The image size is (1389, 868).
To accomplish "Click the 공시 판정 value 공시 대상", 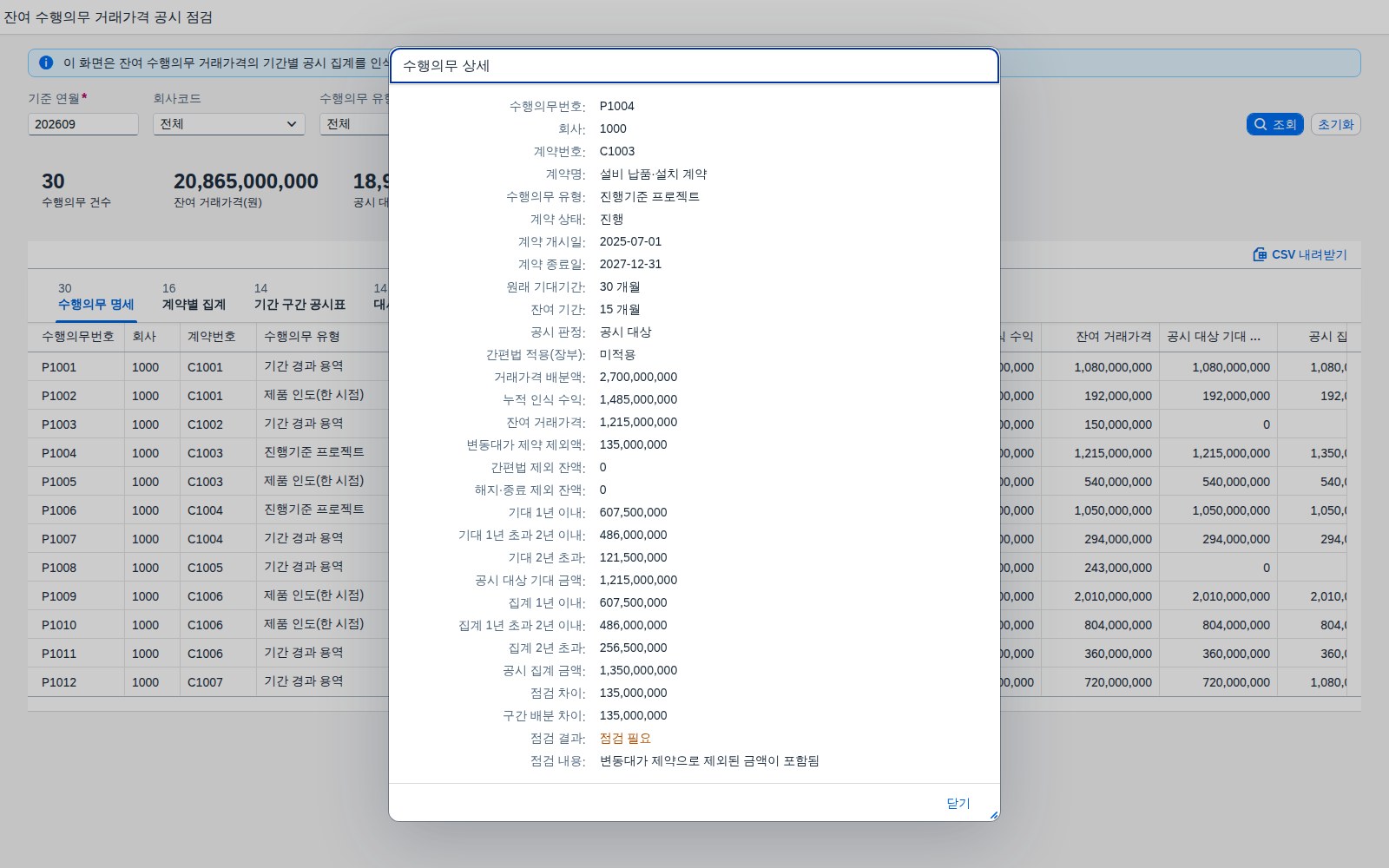I will [625, 332].
